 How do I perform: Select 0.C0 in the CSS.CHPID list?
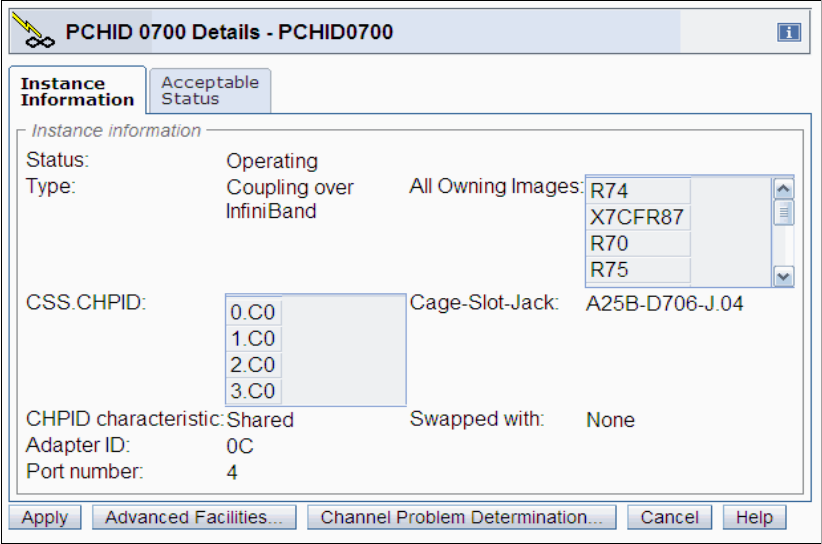[252, 312]
